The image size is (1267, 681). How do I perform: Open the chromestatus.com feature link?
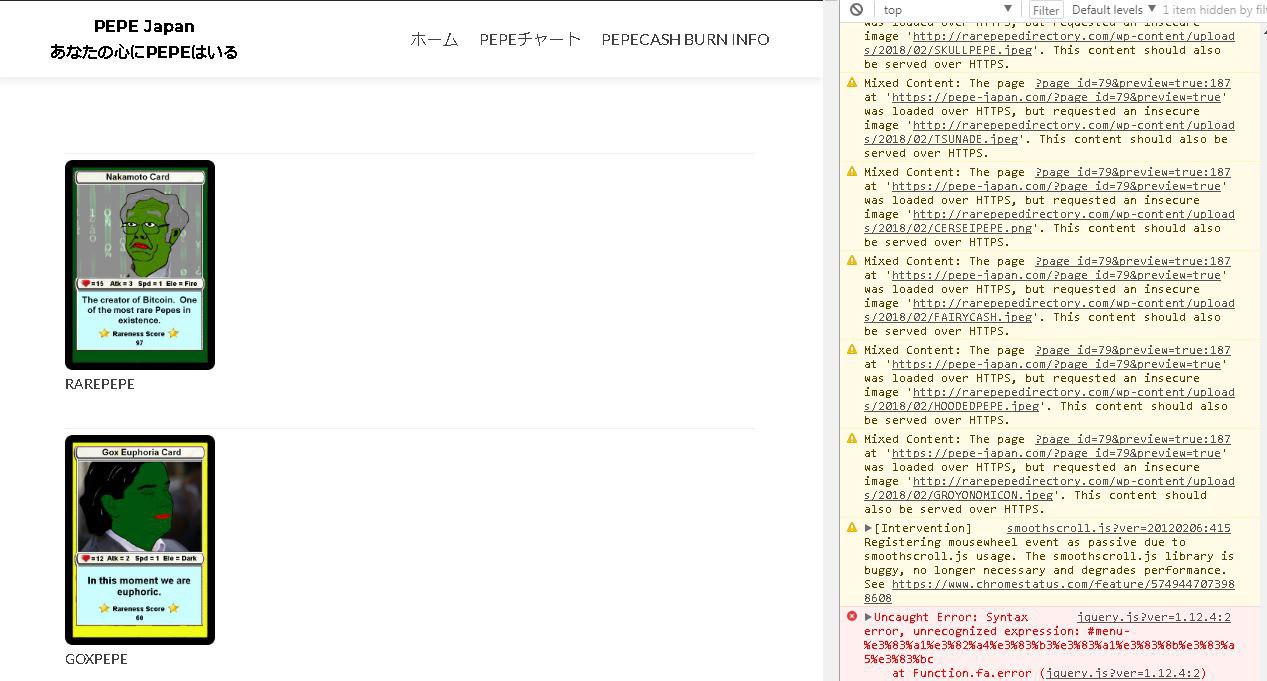(1049, 591)
